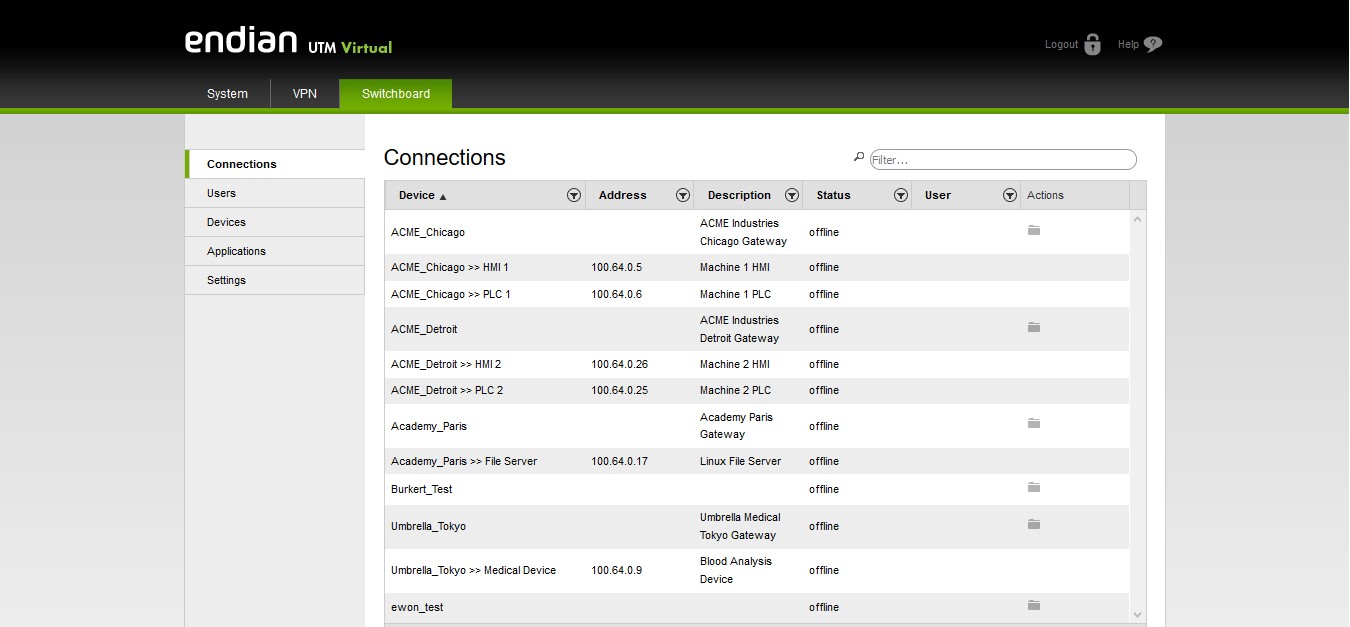The height and width of the screenshot is (627, 1350).
Task: Click folder icon in Academy_Paris row
Action: pos(1034,424)
